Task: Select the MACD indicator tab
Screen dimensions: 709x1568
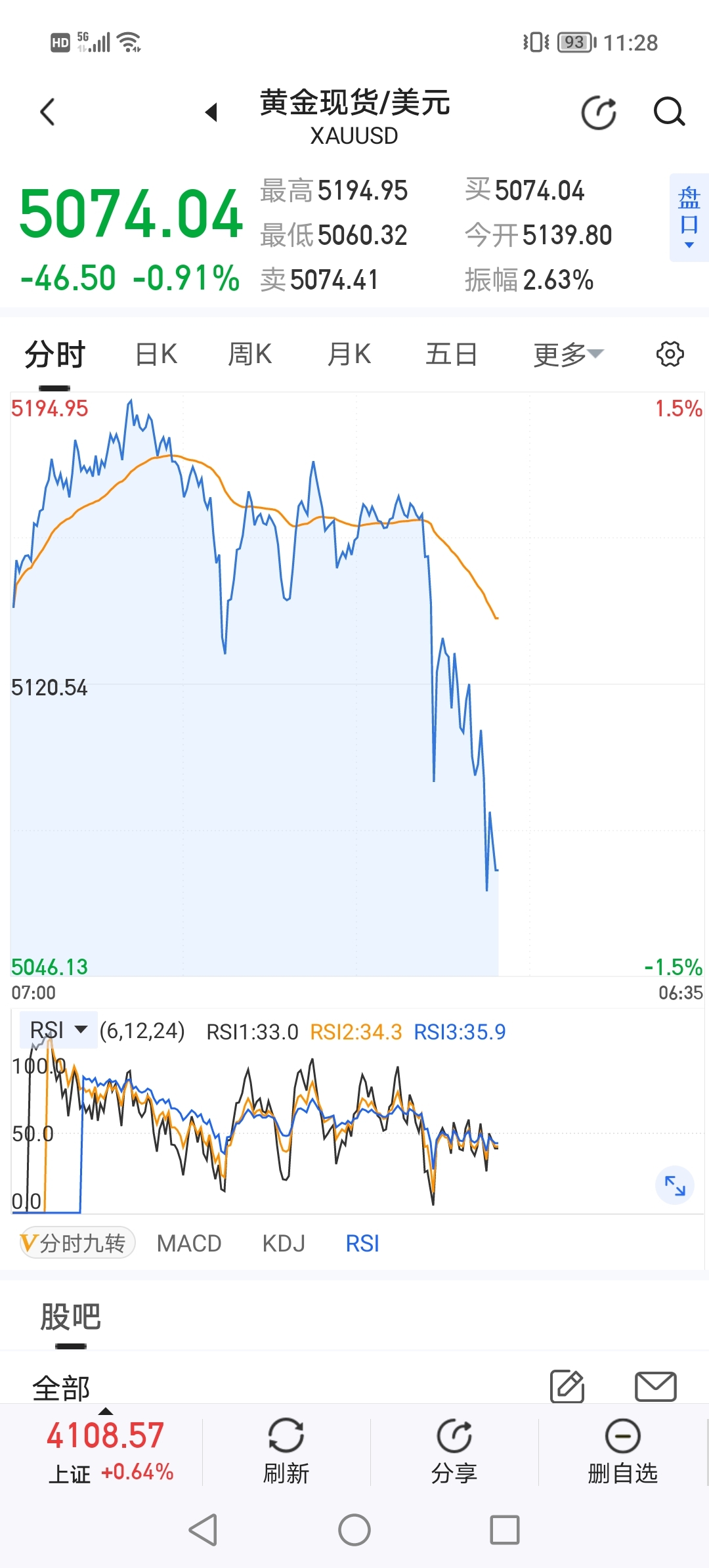Action: coord(189,1243)
